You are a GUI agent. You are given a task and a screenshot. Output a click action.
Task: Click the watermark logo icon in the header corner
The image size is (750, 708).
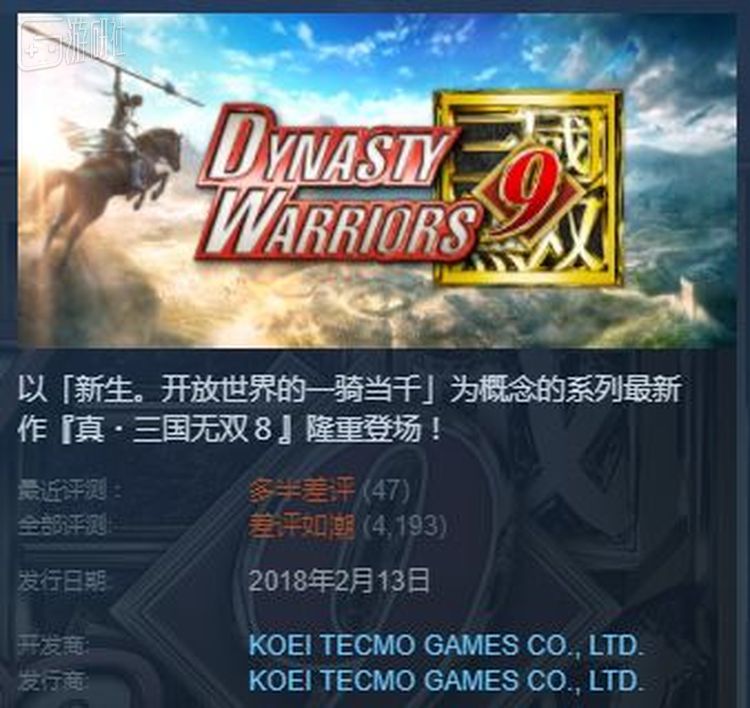(x=41, y=46)
